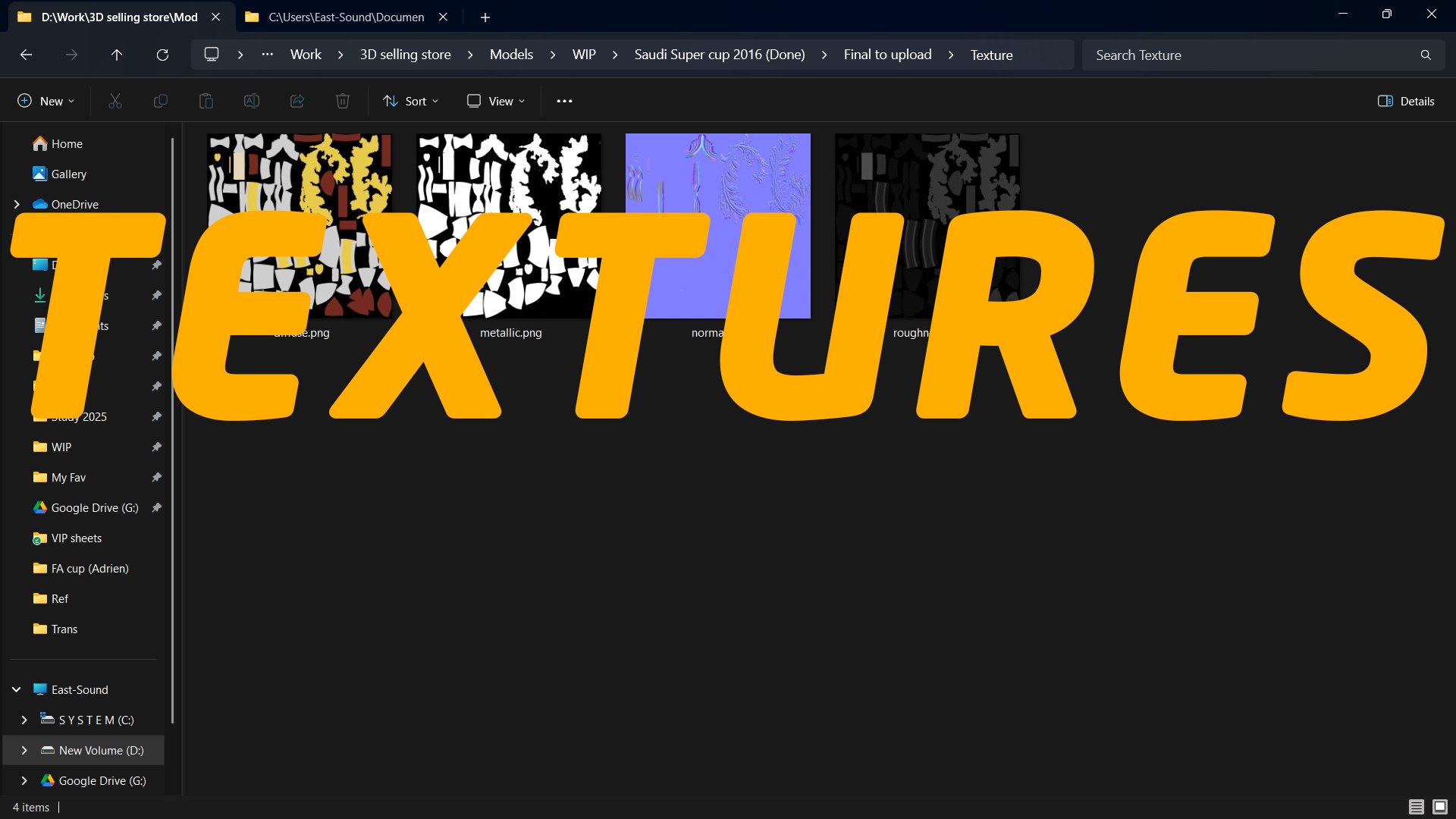The width and height of the screenshot is (1456, 819).
Task: Click the Share icon in toolbar
Action: 297,101
